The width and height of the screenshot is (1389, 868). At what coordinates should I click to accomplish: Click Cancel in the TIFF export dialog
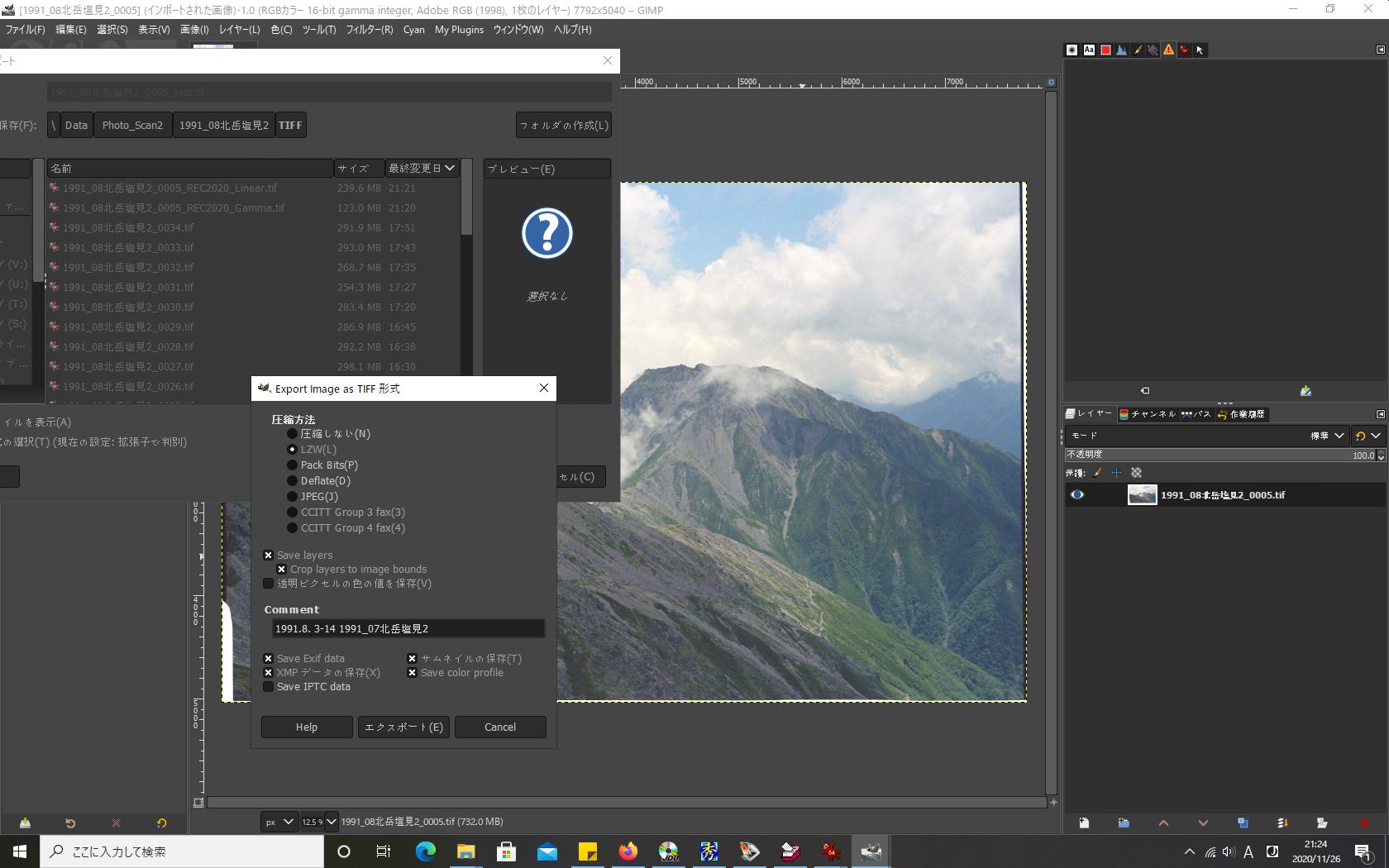coord(499,727)
